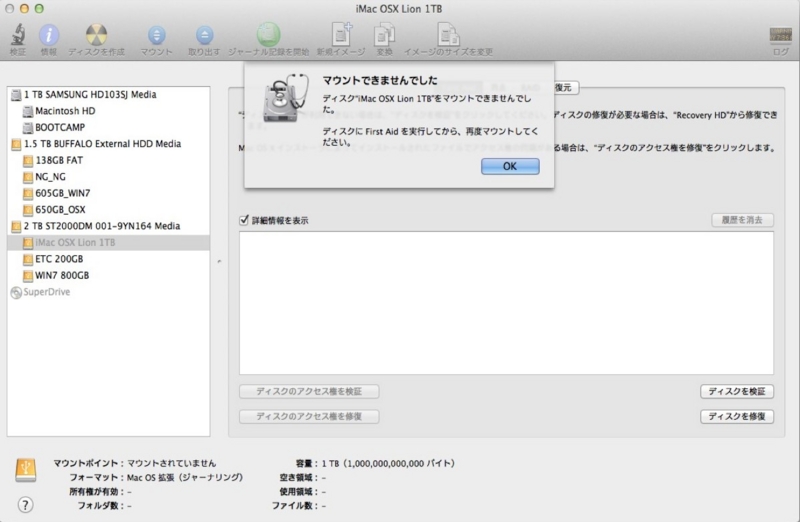The image size is (800, 522).
Task: Switch to the Restore (復元) tab
Action: pyautogui.click(x=564, y=87)
